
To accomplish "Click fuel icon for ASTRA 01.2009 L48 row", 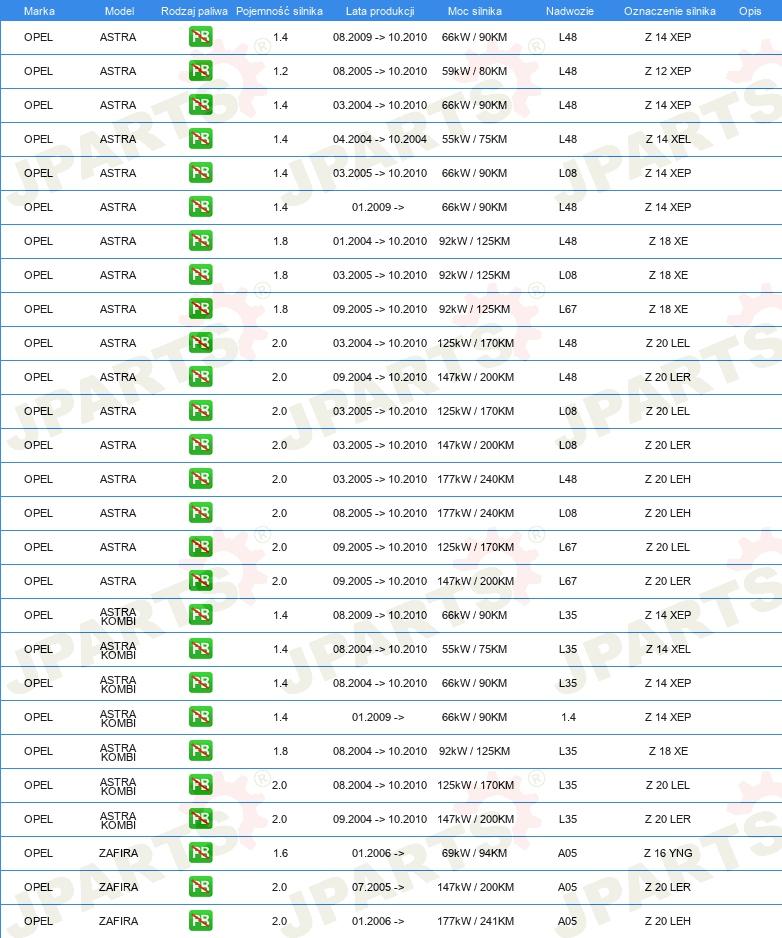I will point(200,207).
